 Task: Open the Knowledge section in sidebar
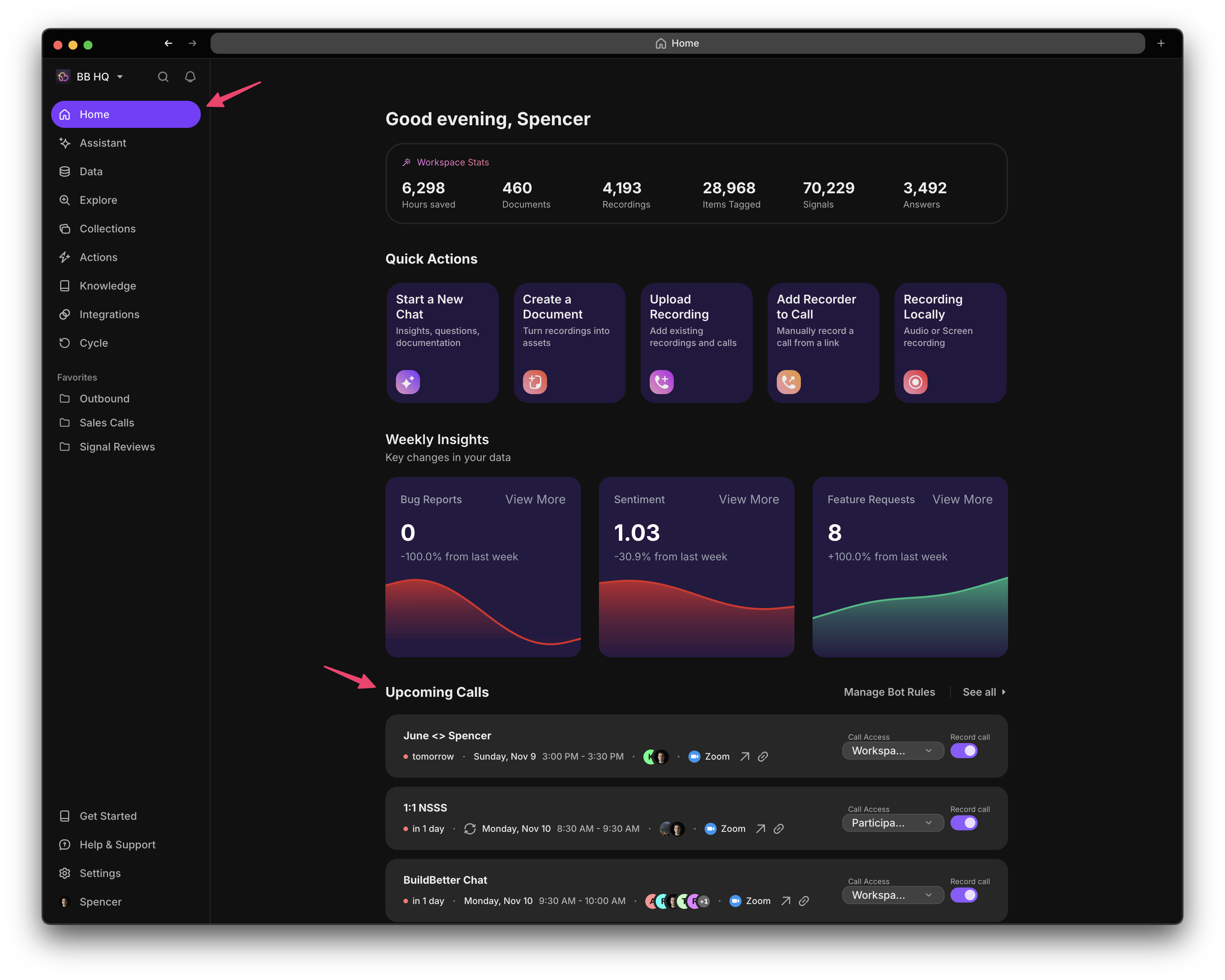108,286
